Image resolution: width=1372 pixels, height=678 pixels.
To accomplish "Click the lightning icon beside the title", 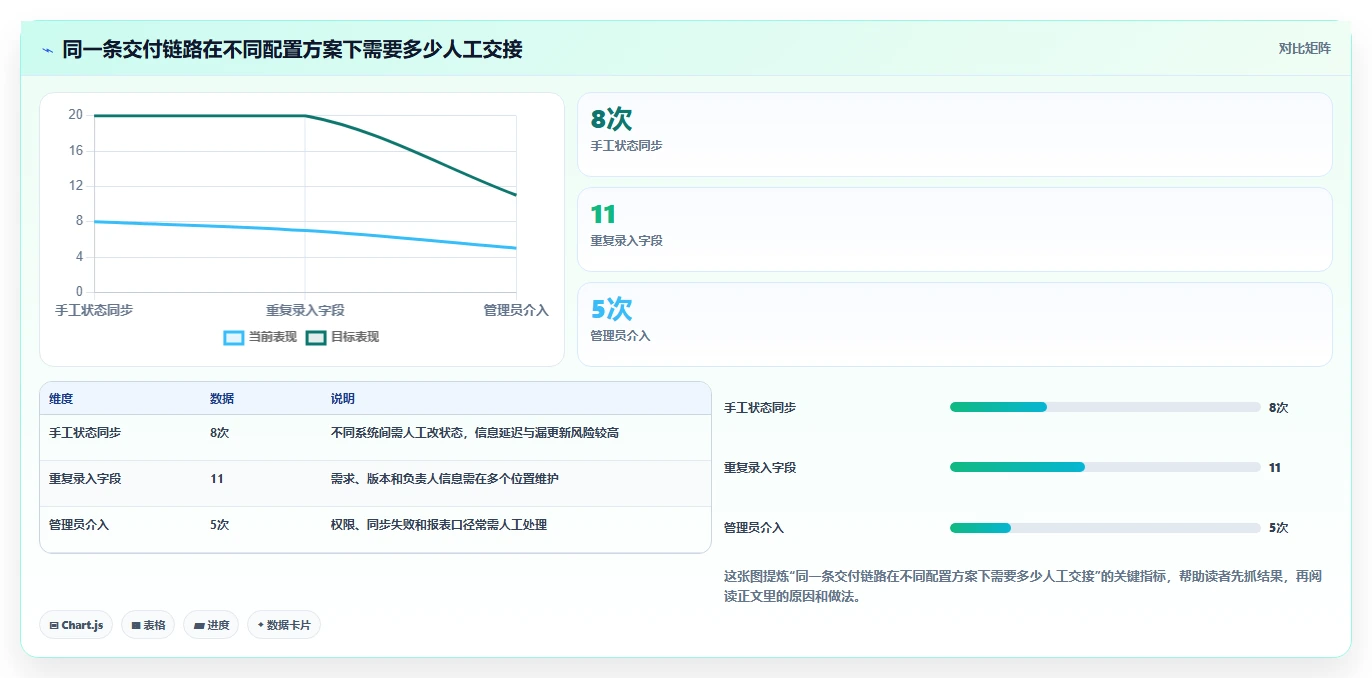I will pos(47,50).
